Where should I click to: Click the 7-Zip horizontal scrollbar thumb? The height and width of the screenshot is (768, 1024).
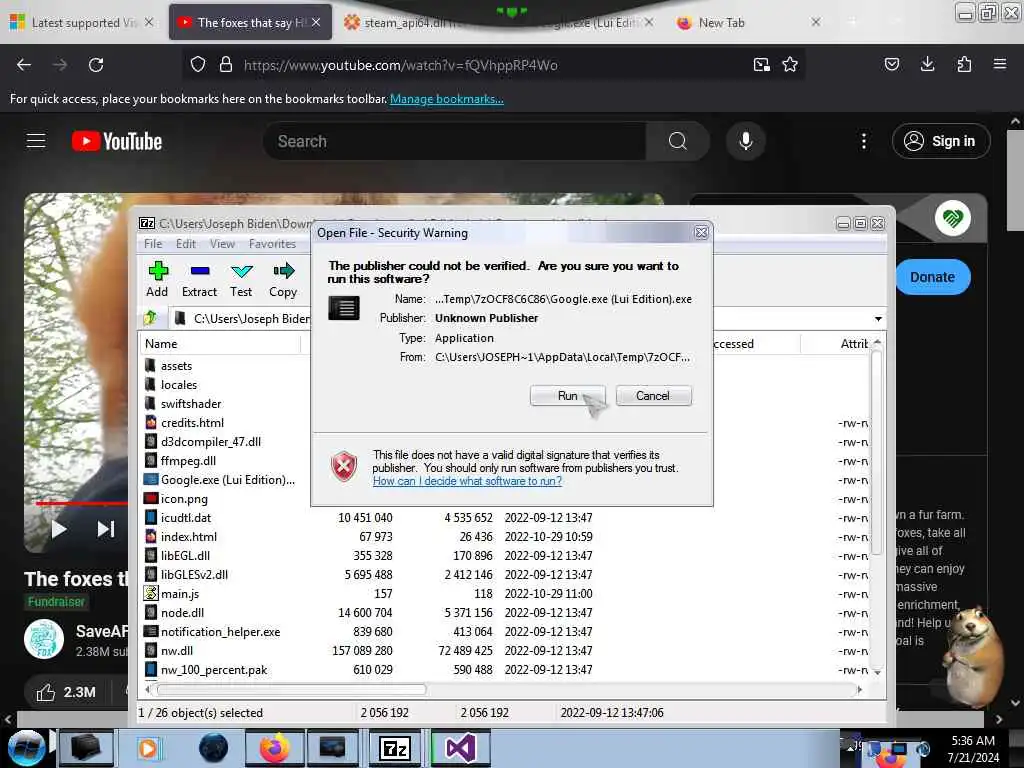click(291, 690)
